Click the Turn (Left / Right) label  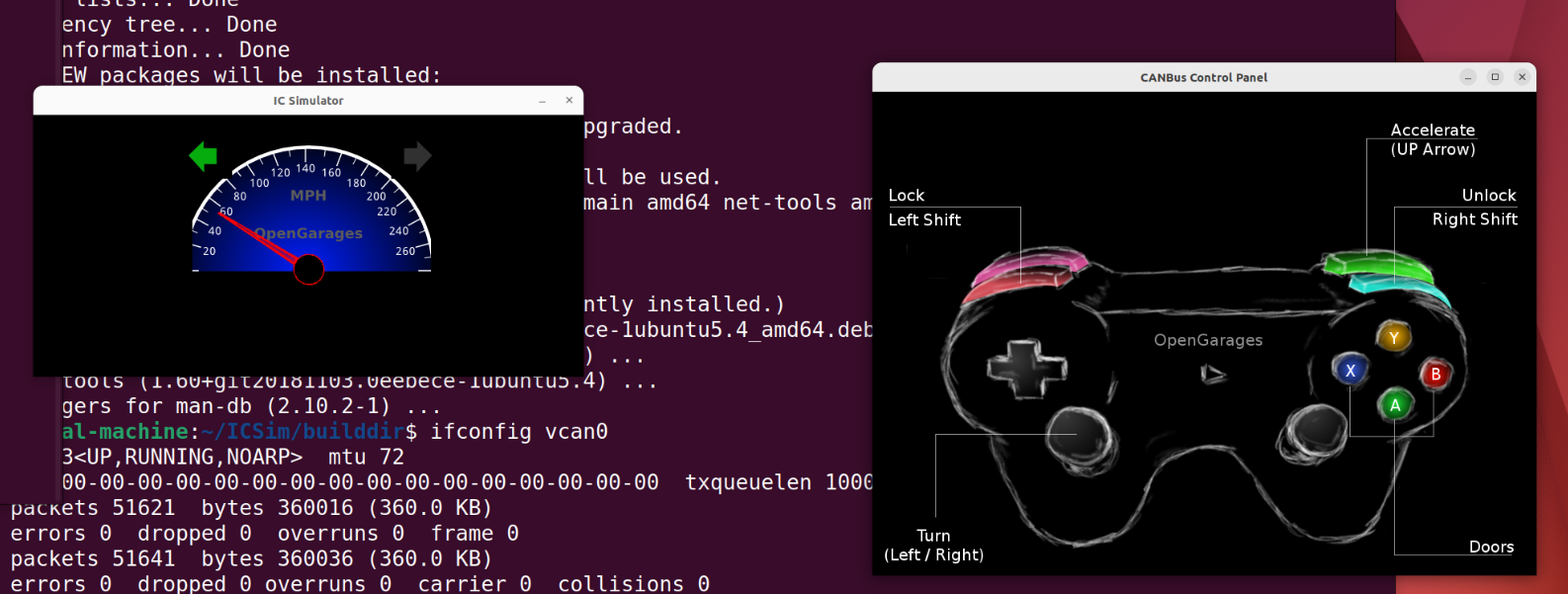click(933, 546)
